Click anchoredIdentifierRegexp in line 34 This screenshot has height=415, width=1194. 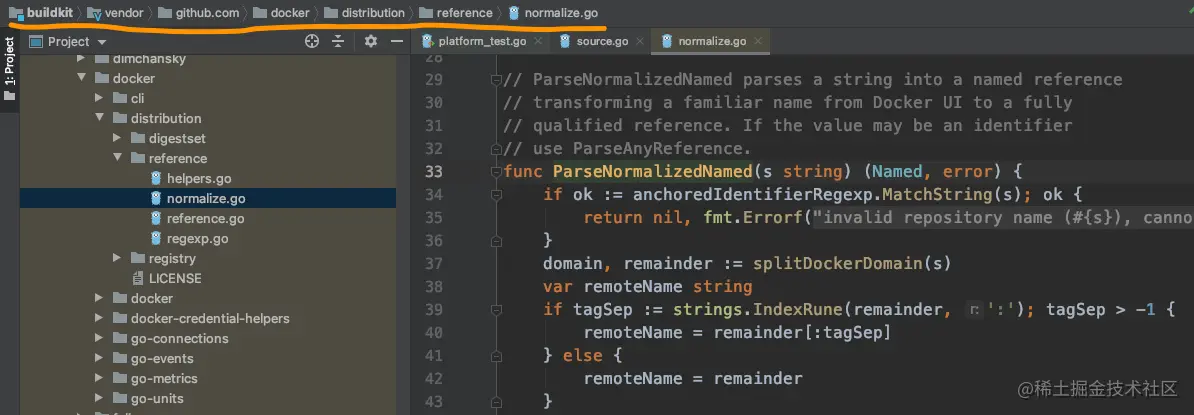click(x=754, y=194)
